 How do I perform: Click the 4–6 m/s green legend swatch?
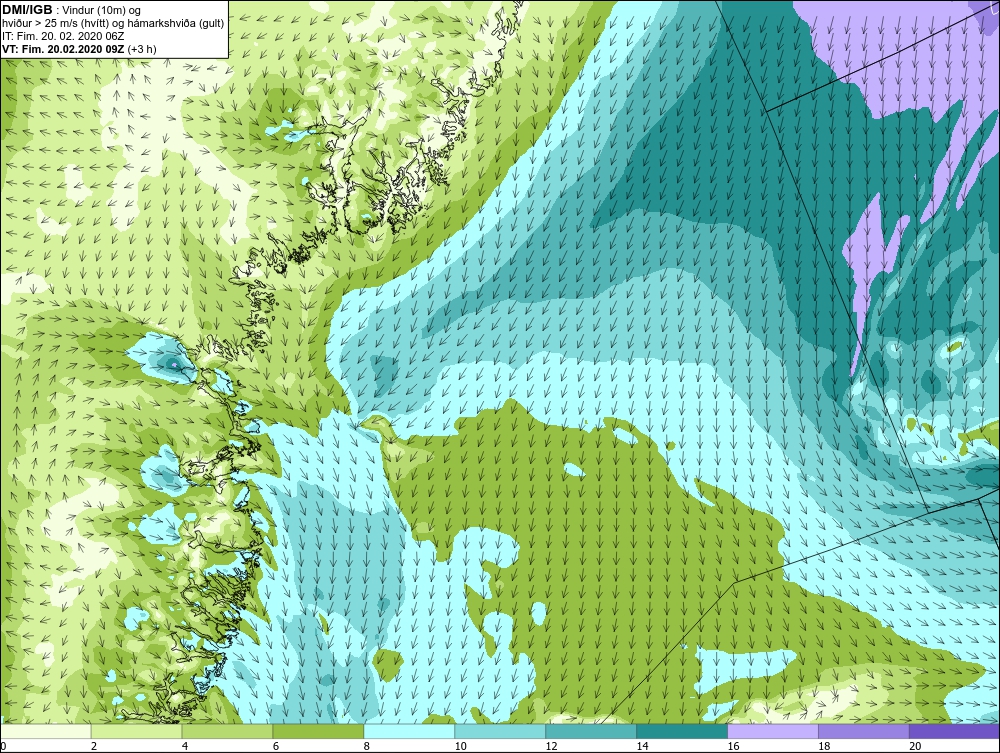[227, 731]
